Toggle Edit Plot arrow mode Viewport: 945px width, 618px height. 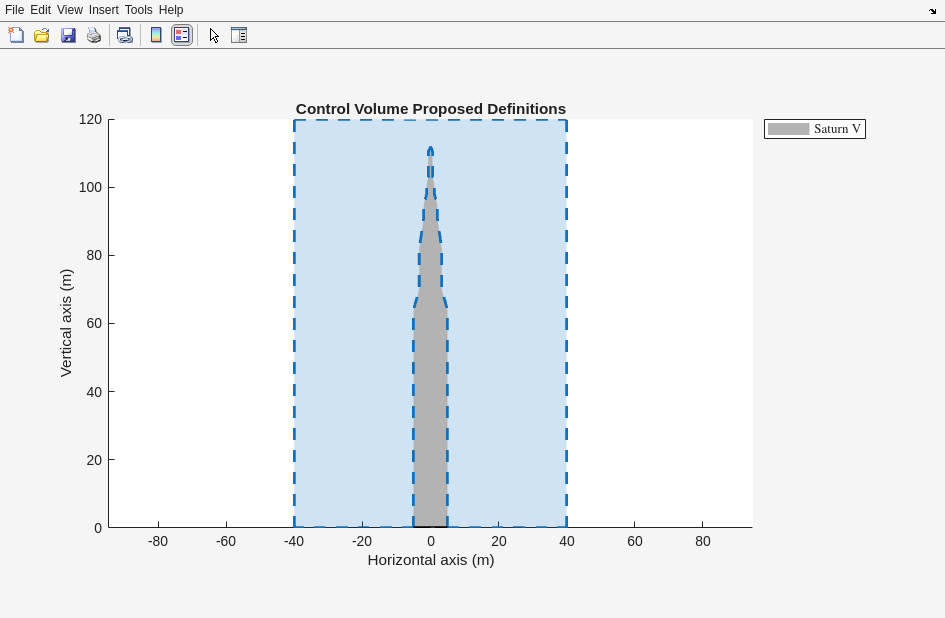tap(214, 35)
